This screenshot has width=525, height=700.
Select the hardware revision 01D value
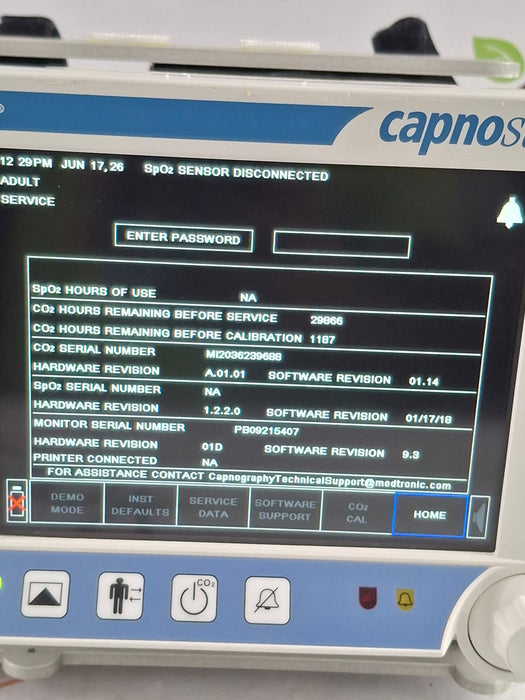click(212, 447)
